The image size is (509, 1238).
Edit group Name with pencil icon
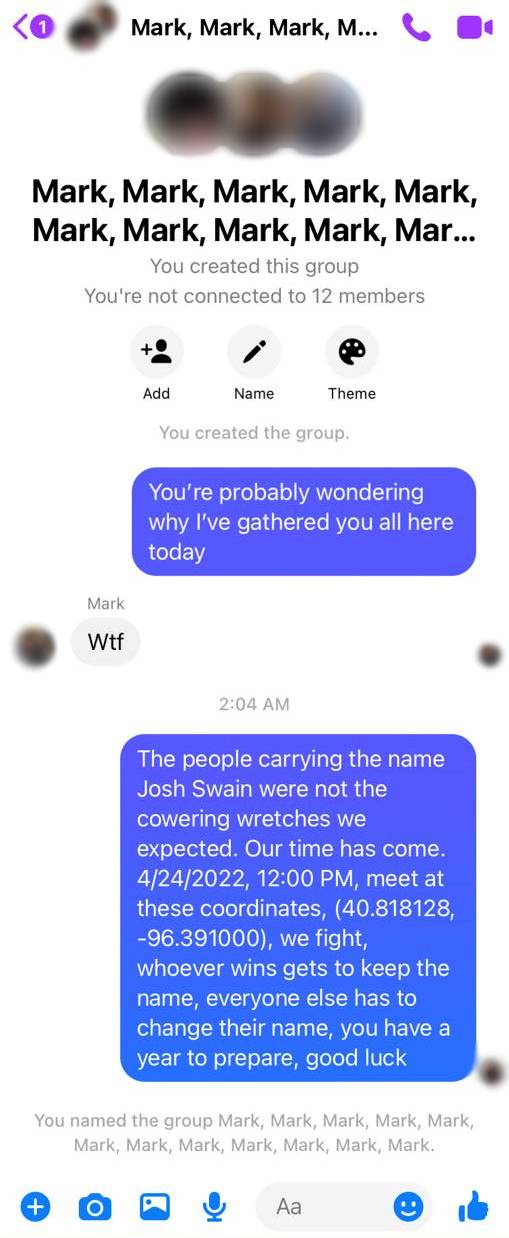pos(254,351)
